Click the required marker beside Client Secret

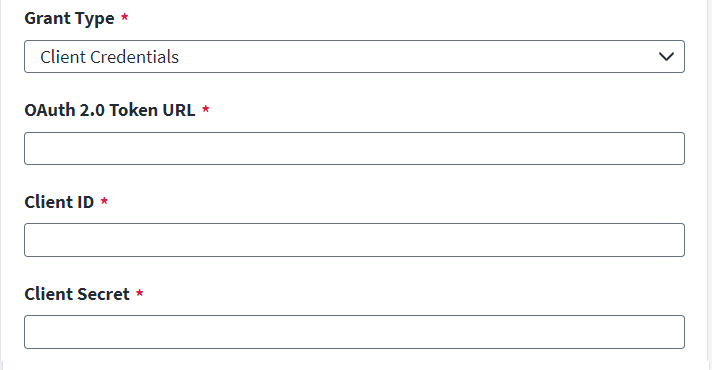(x=140, y=293)
